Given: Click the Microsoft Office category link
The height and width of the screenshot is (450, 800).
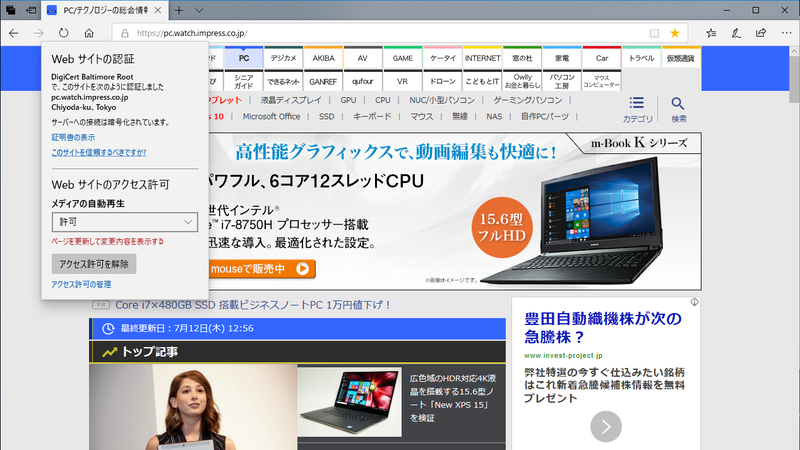Looking at the screenshot, I should pyautogui.click(x=271, y=117).
